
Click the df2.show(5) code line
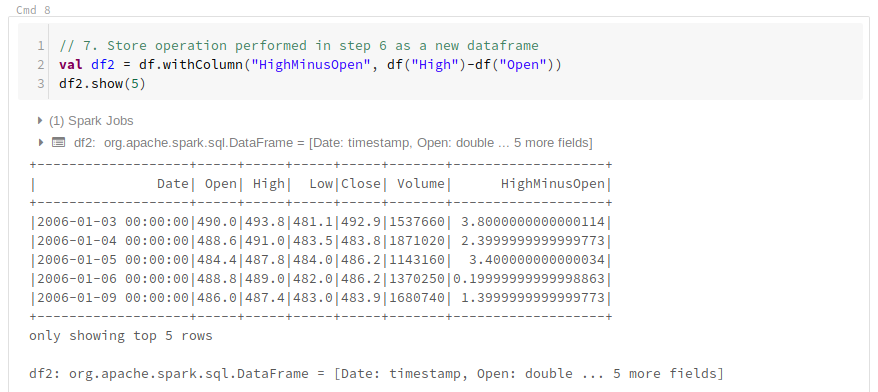[102, 84]
